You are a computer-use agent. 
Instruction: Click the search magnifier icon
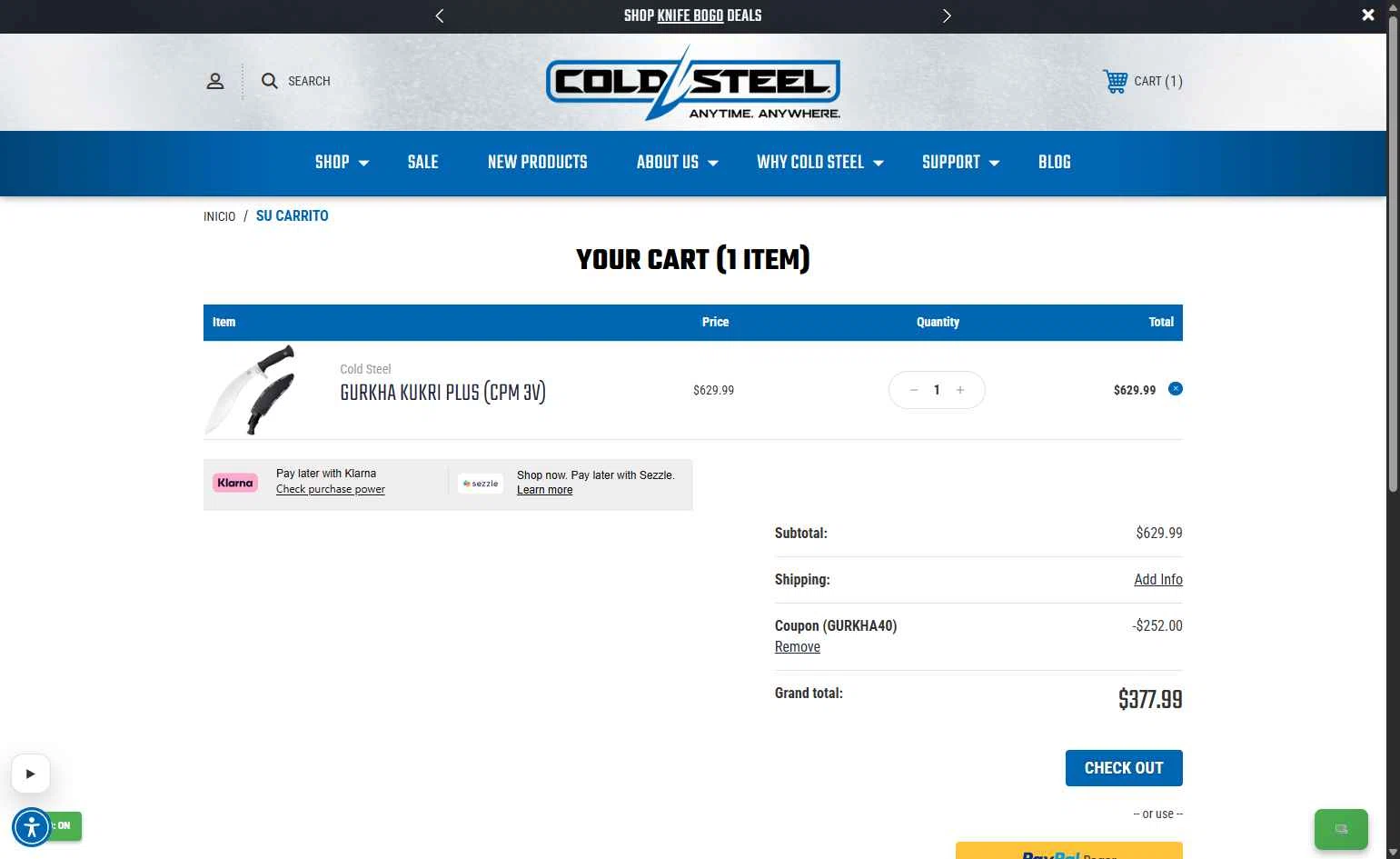tap(270, 81)
